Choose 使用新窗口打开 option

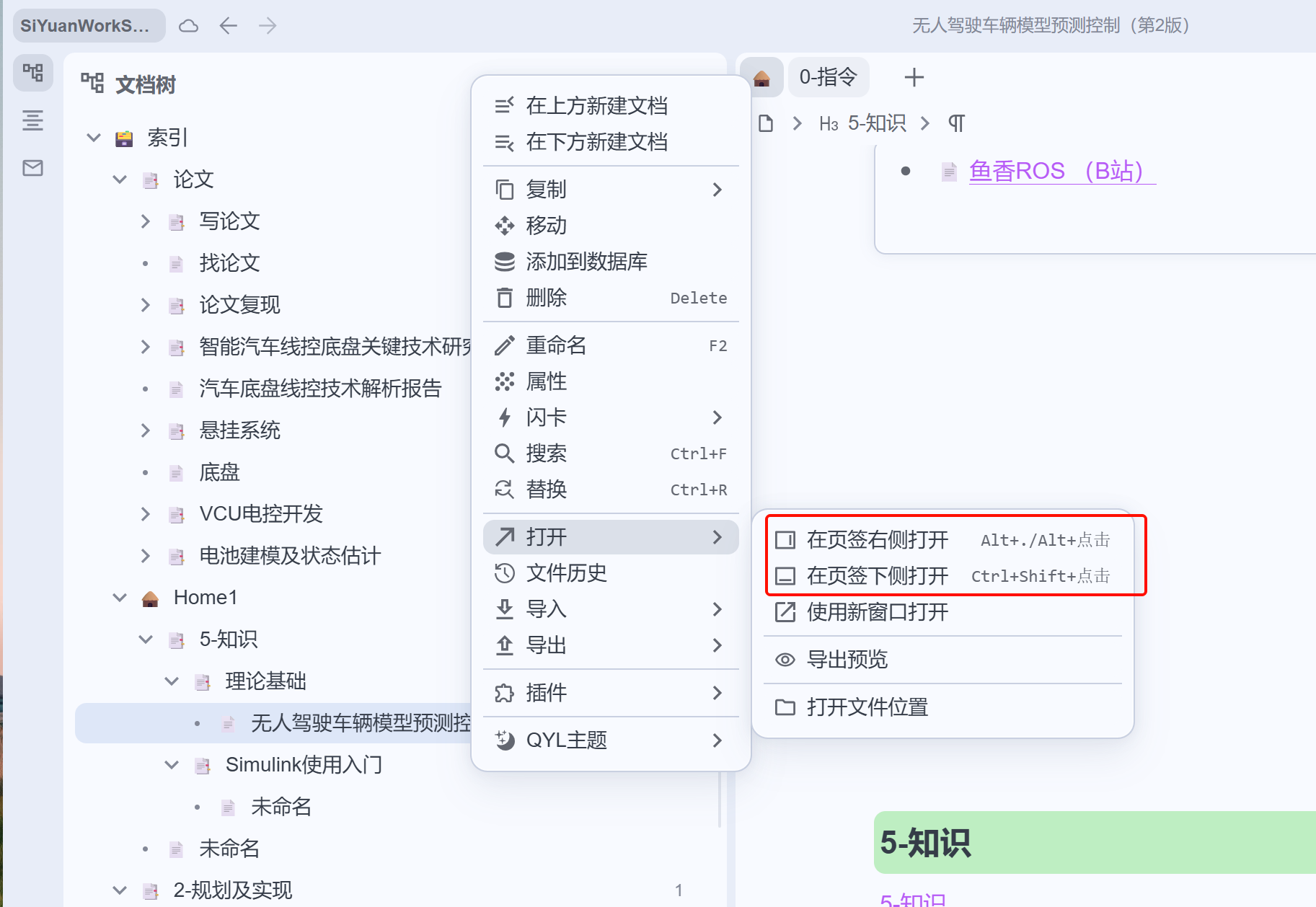[x=942, y=612]
